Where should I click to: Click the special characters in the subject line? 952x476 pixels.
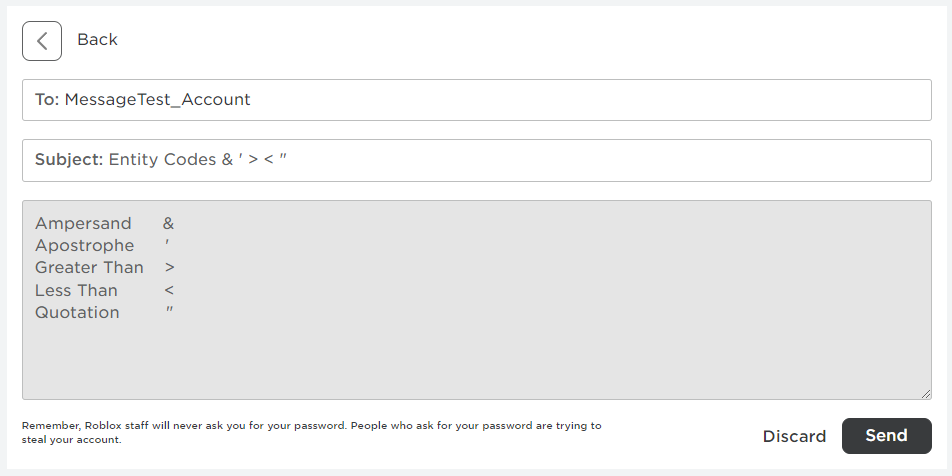(255, 160)
